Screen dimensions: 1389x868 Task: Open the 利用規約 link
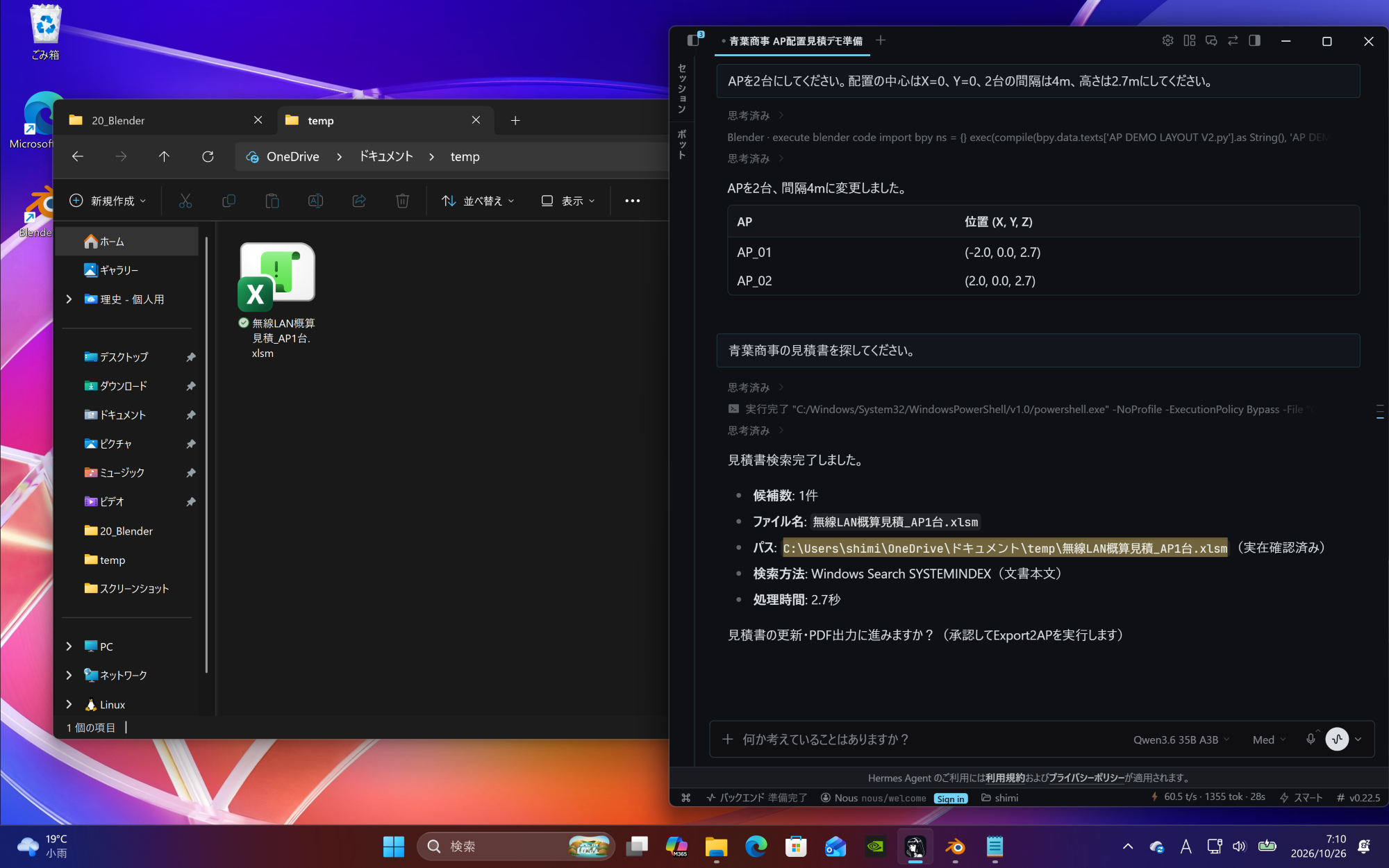click(x=1006, y=778)
